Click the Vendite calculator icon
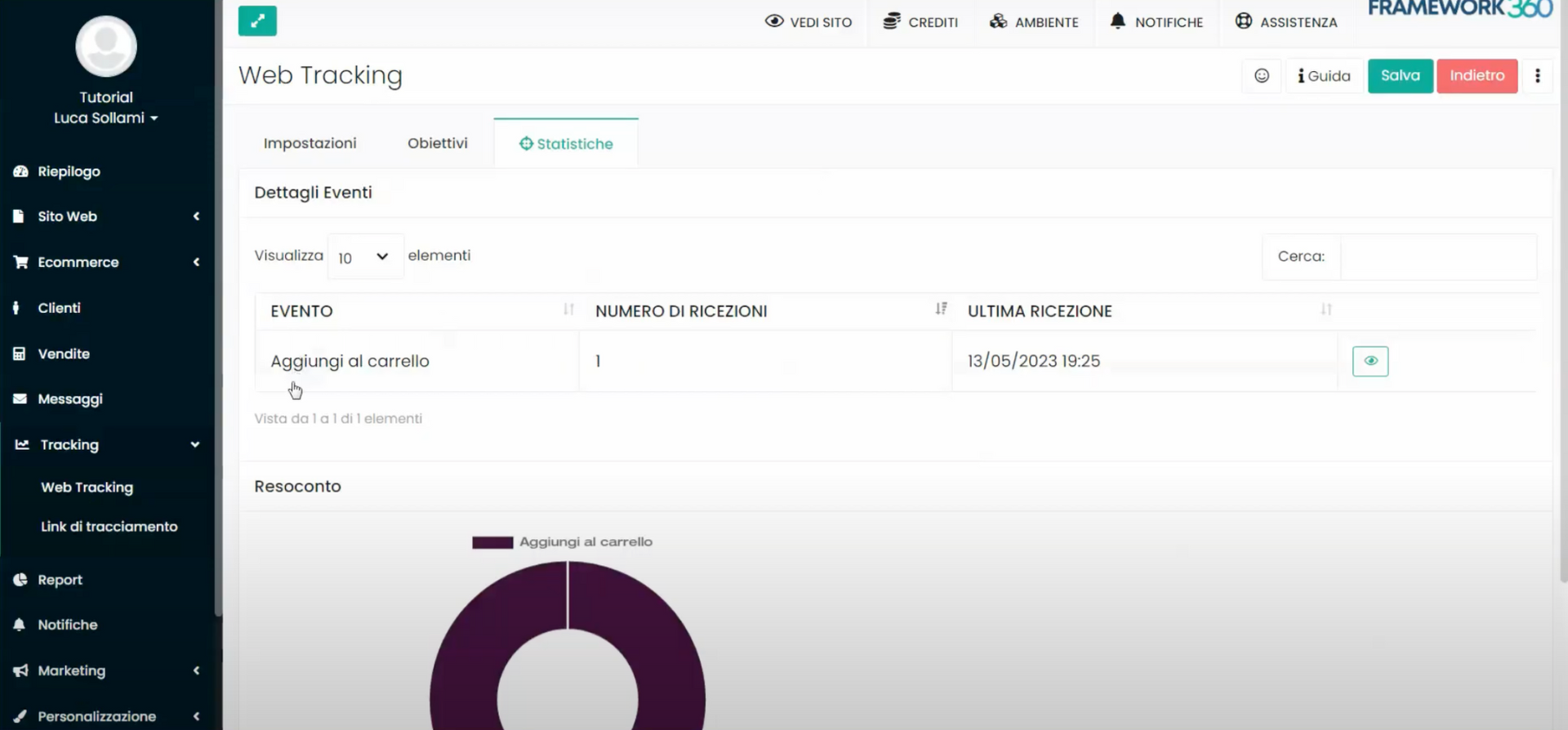The width and height of the screenshot is (1568, 730). [x=20, y=354]
